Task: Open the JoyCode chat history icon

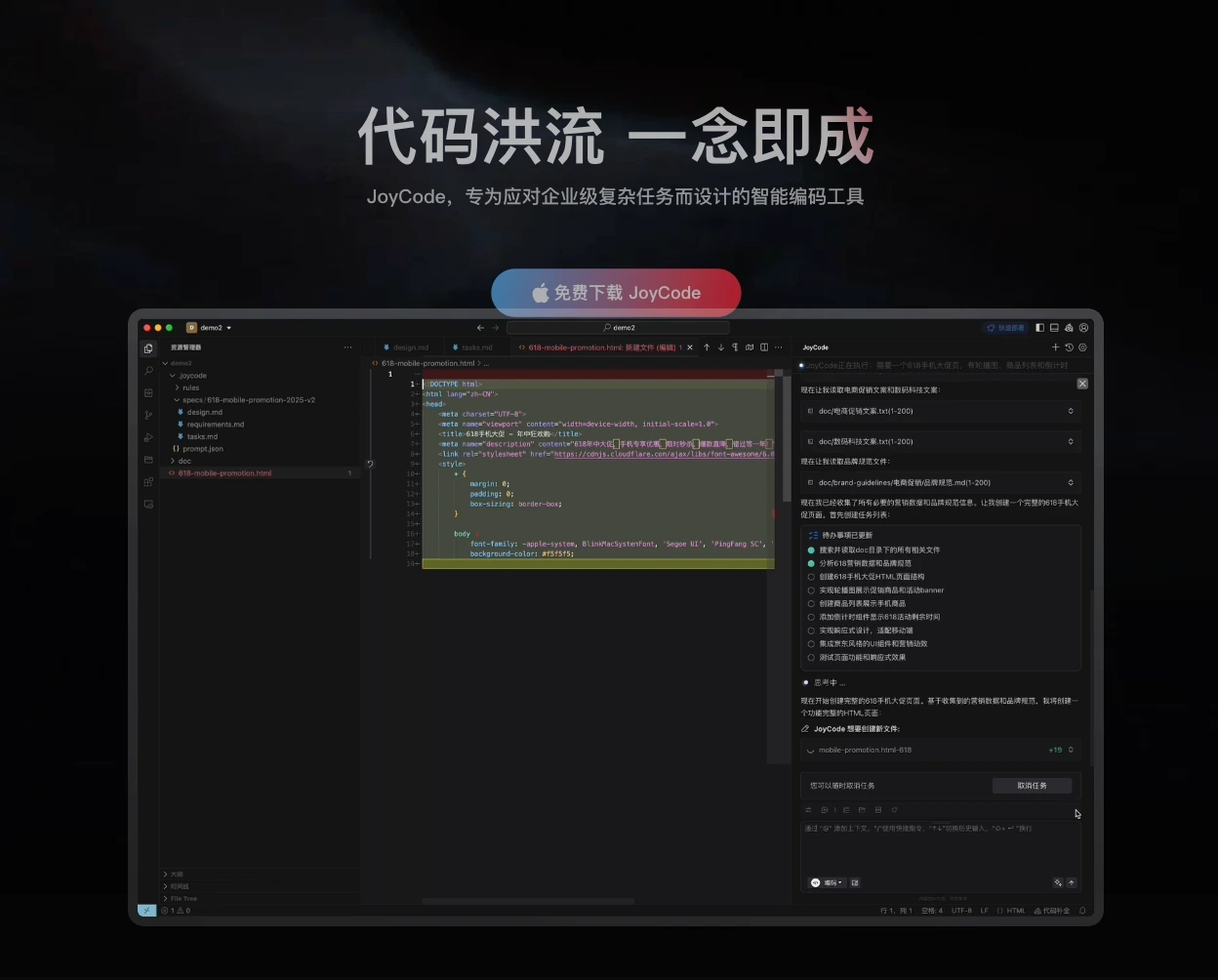Action: (x=1069, y=347)
